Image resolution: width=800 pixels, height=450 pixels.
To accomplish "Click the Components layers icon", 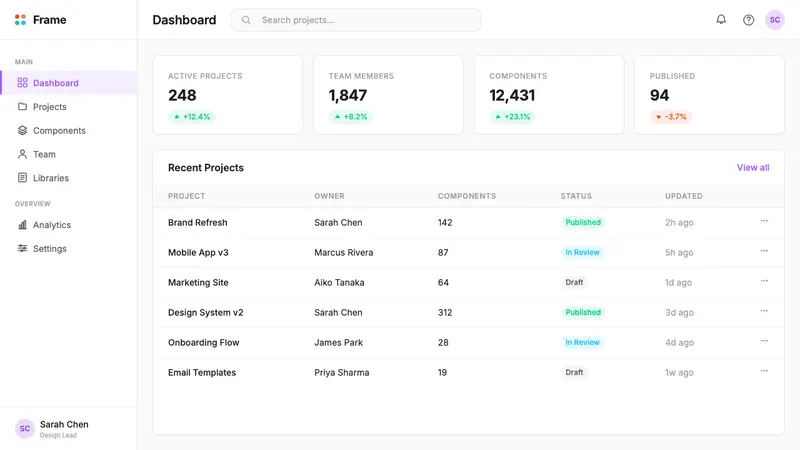I will pyautogui.click(x=22, y=130).
